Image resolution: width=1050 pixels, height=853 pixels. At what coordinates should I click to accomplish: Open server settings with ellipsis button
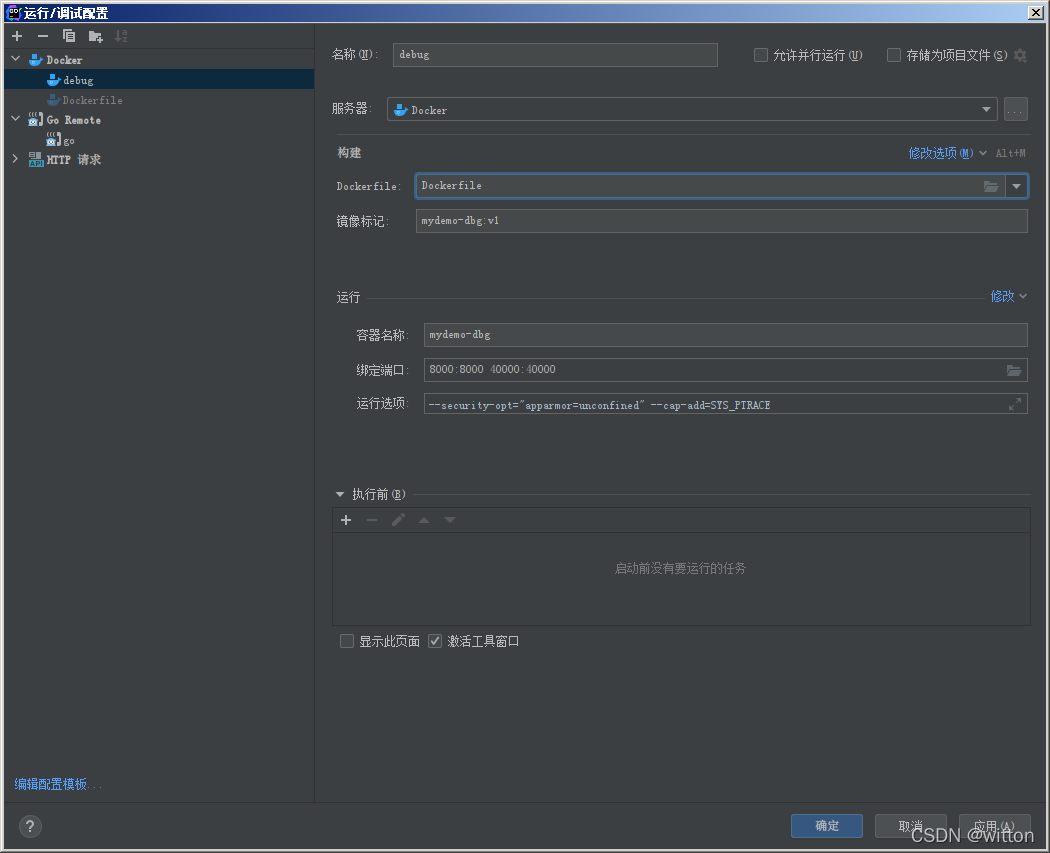1016,110
